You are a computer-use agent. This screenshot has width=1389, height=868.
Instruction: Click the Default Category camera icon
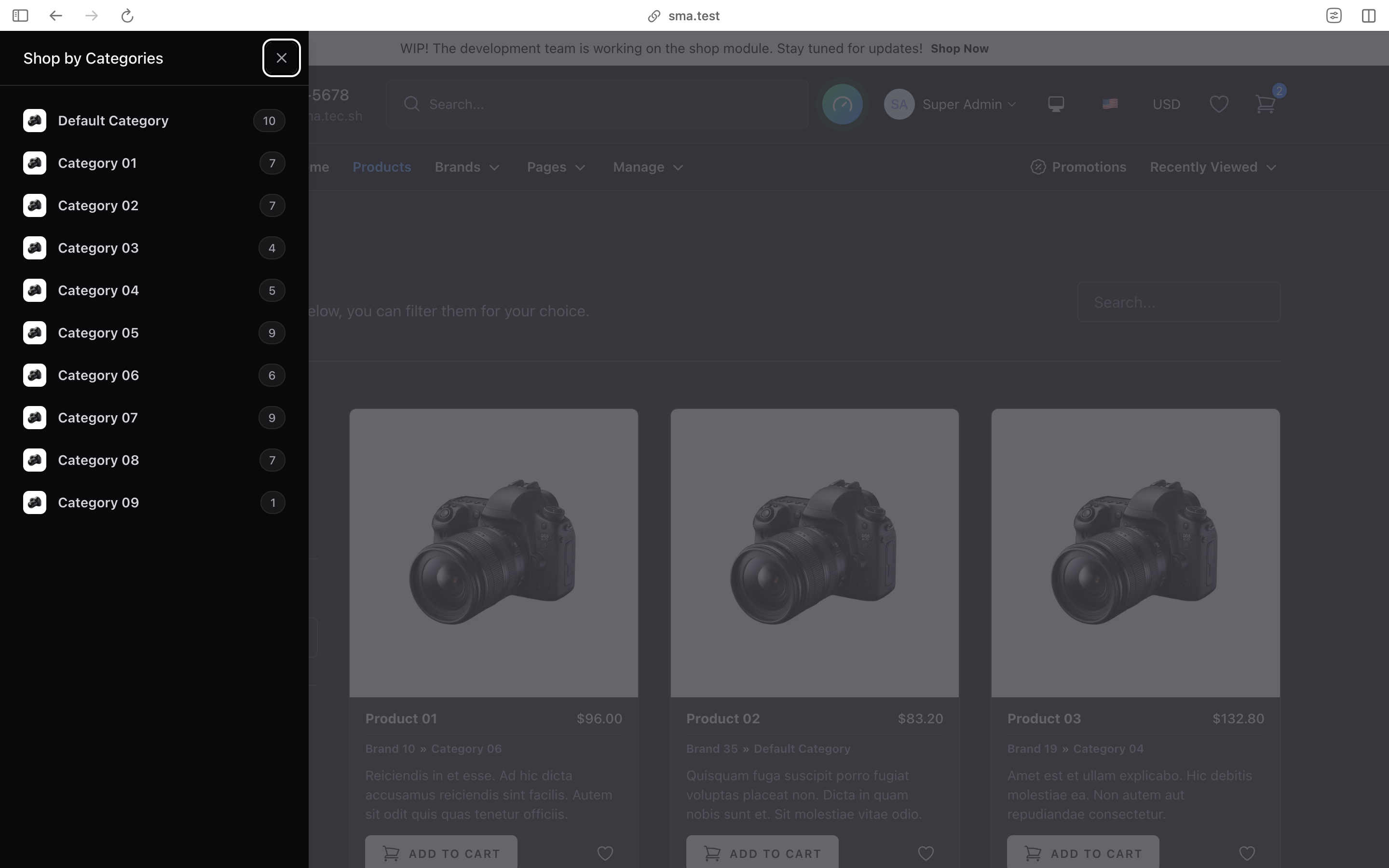(34, 121)
